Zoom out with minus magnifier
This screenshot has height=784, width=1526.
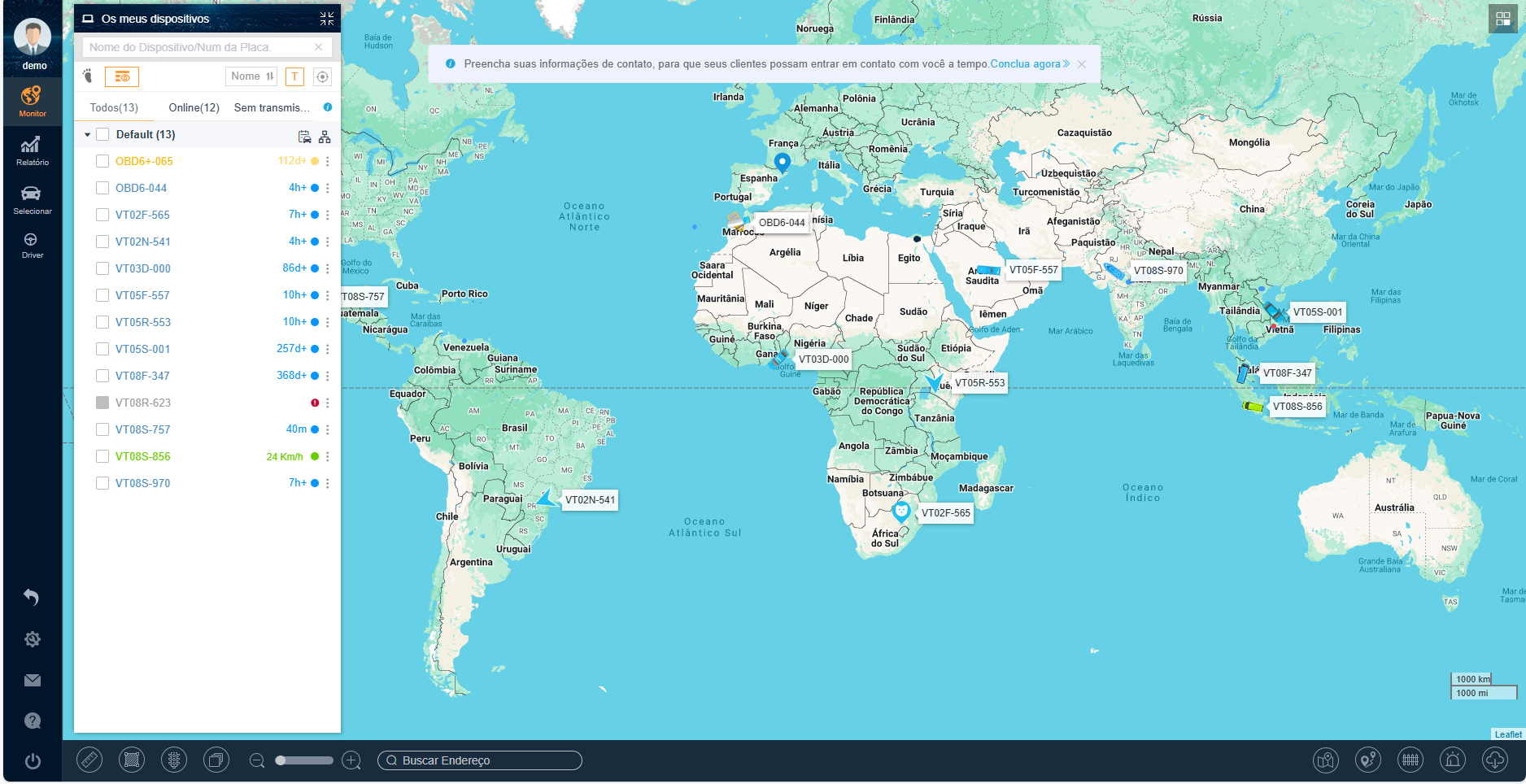[x=257, y=760]
